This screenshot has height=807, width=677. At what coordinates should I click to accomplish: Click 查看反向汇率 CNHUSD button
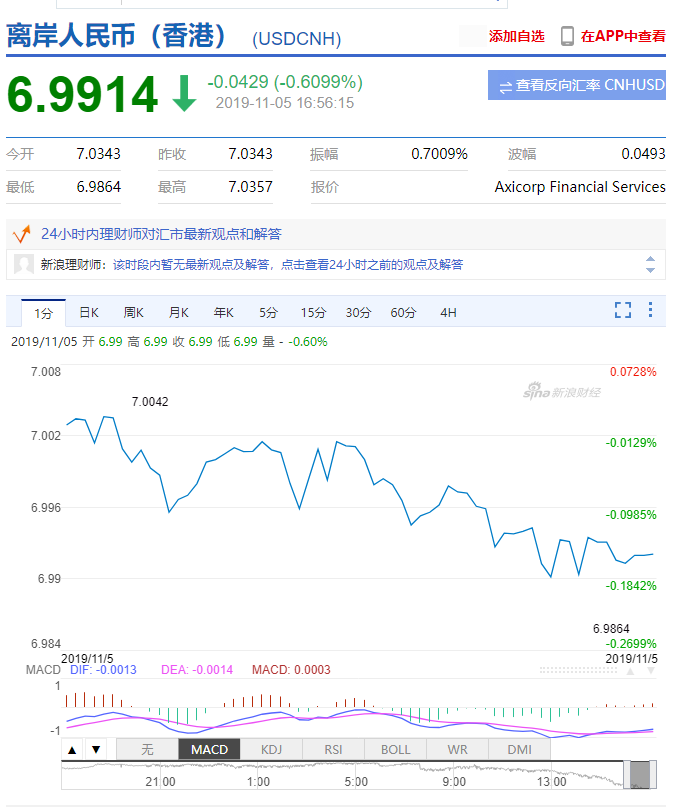(577, 86)
